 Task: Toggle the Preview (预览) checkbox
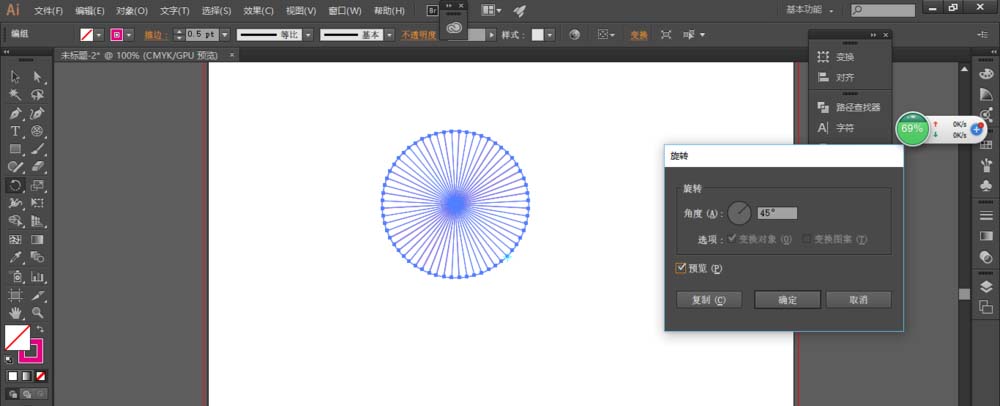[680, 268]
